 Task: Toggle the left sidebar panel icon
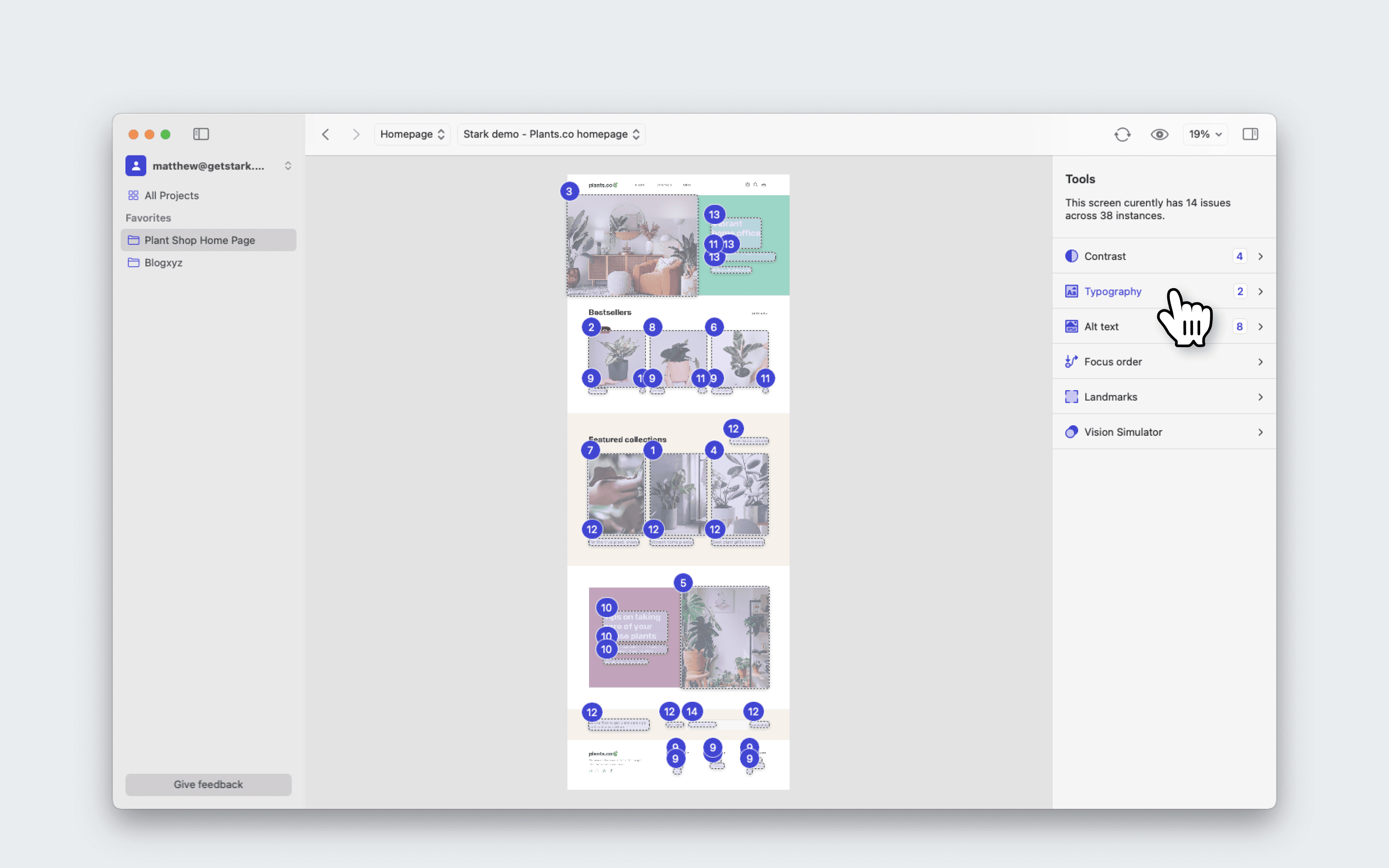[201, 134]
